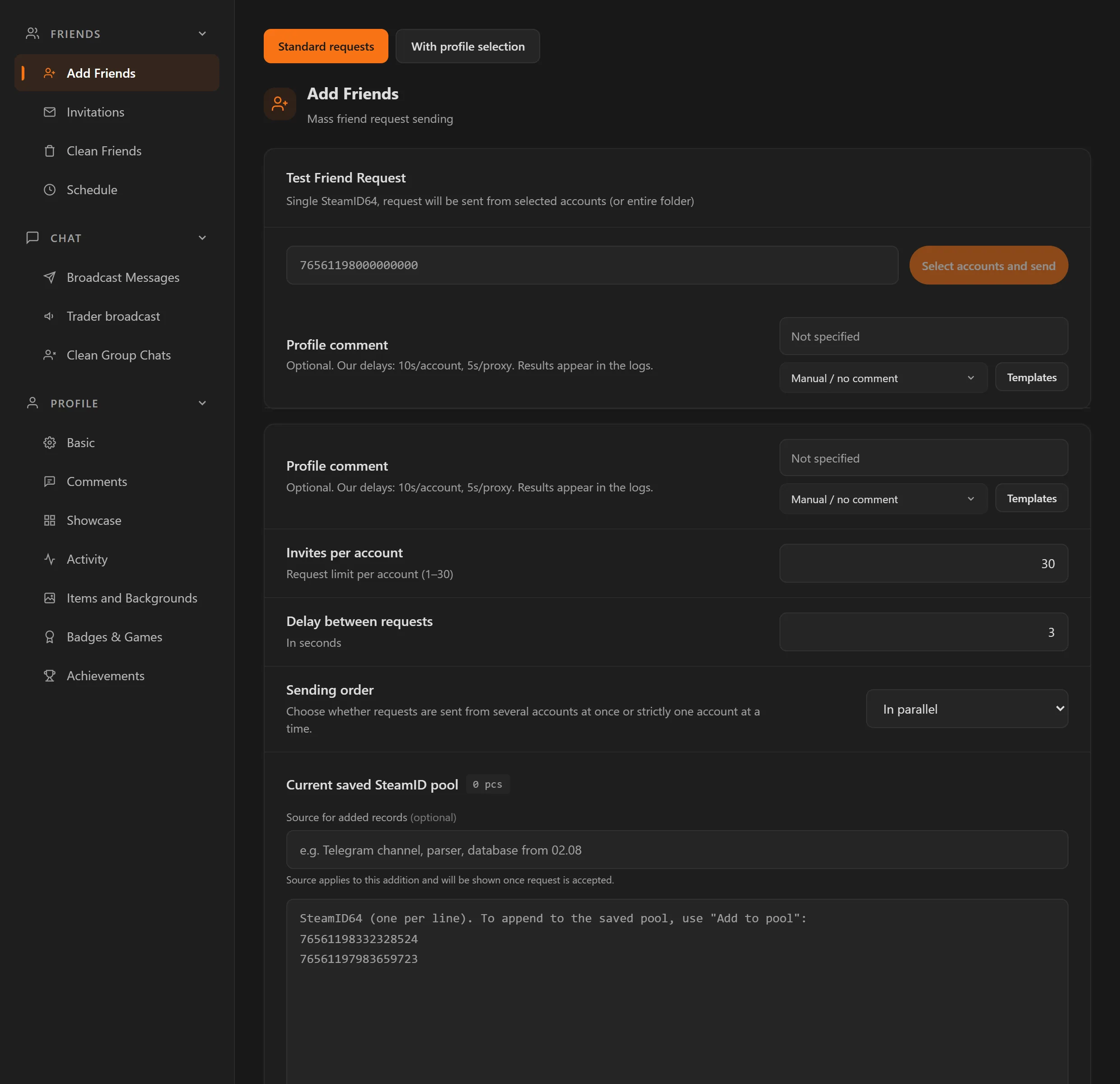Open the Manual / no comment dropdown in Test Friend Request
The width and height of the screenshot is (1120, 1084).
[883, 378]
